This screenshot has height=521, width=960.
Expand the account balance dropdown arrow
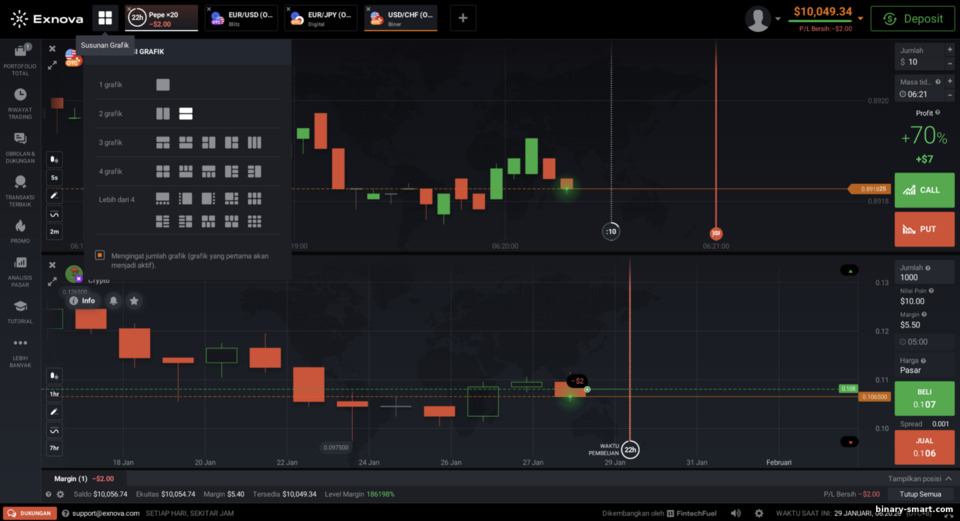pos(860,18)
